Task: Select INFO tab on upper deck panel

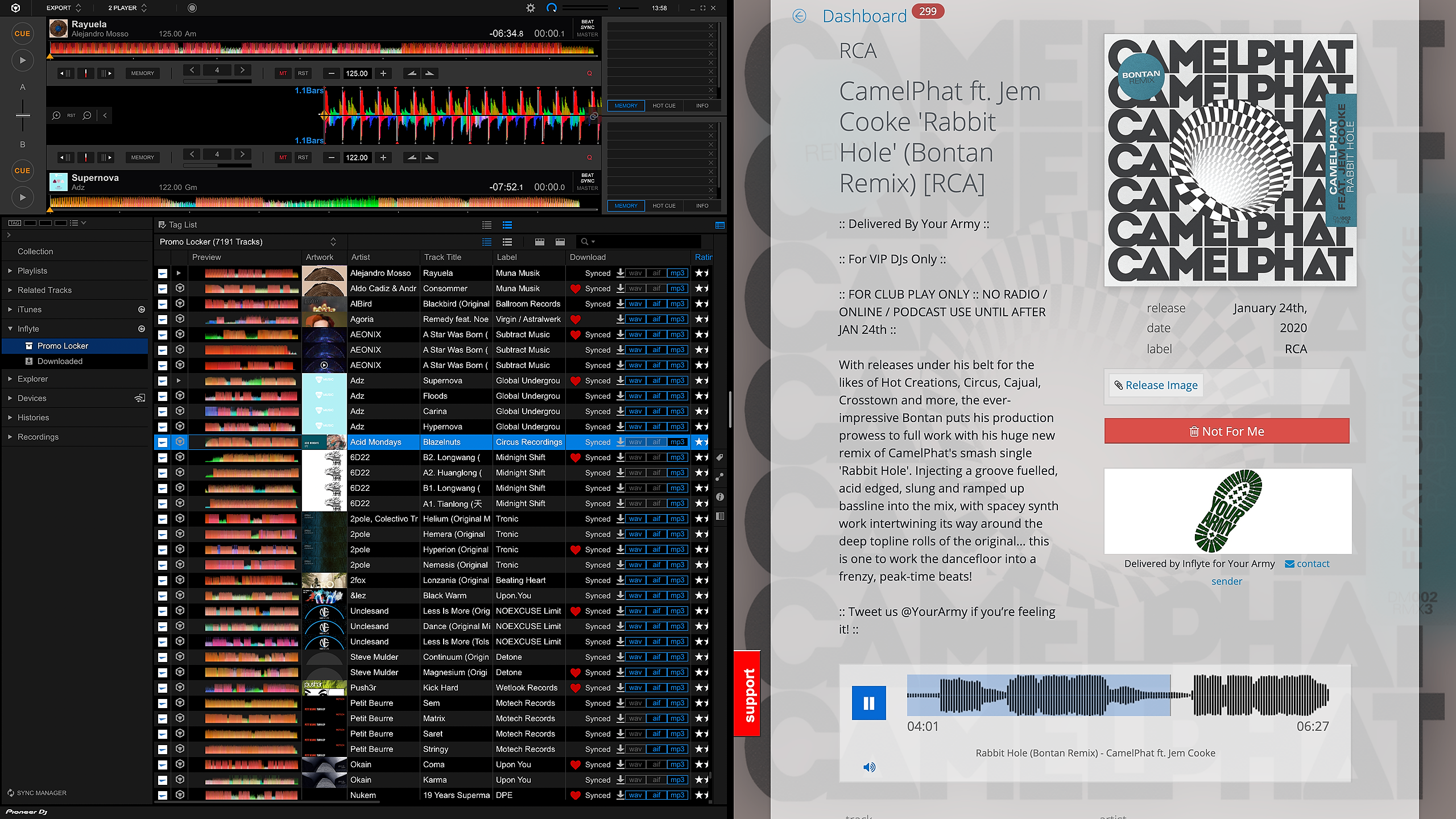Action: tap(702, 106)
